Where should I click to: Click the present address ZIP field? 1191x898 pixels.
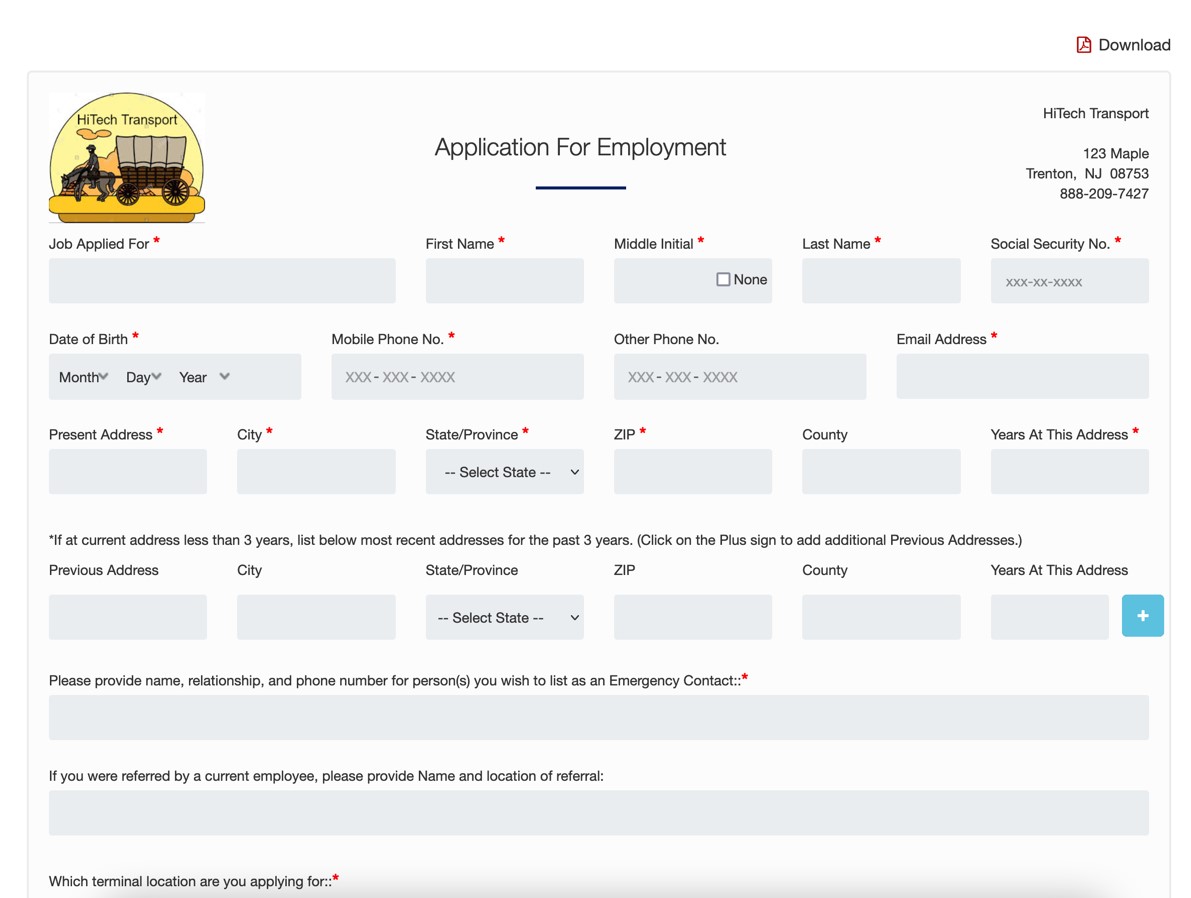click(692, 472)
